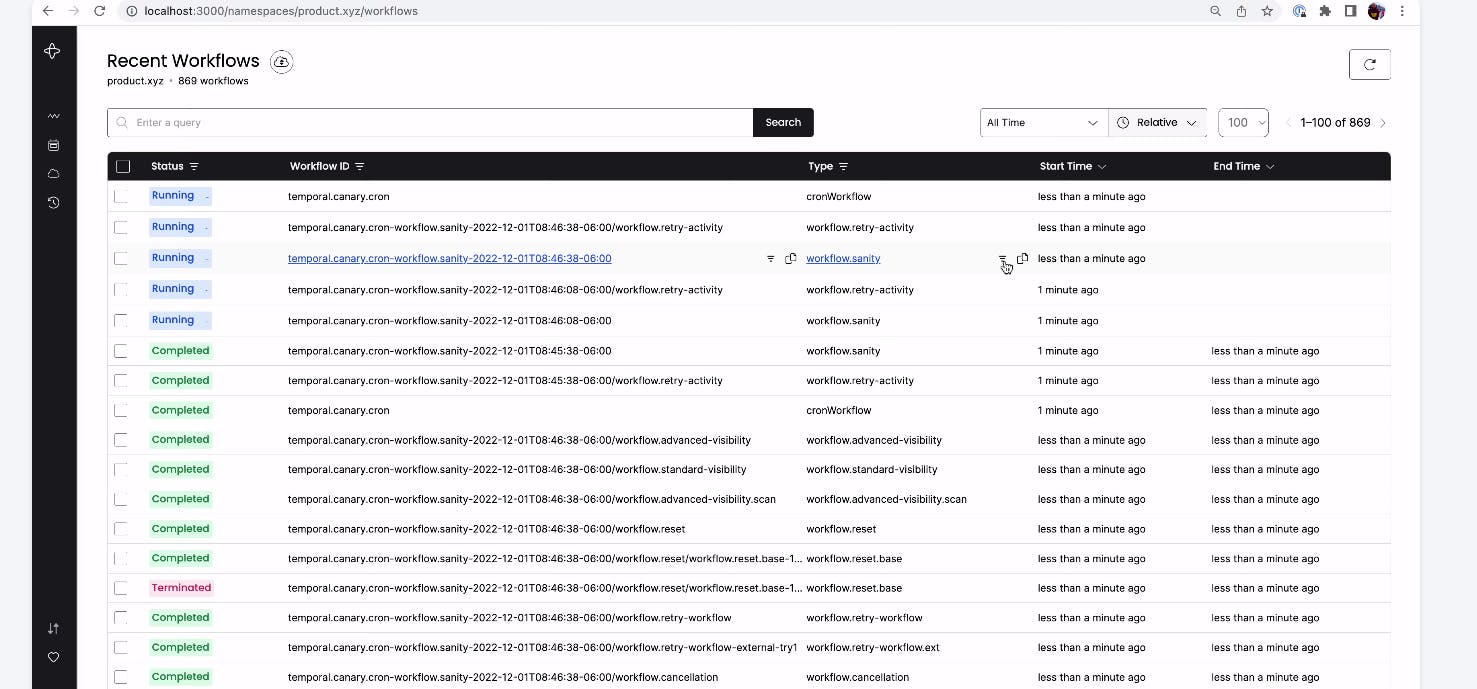Open the All Time range dropdown

coord(1043,122)
